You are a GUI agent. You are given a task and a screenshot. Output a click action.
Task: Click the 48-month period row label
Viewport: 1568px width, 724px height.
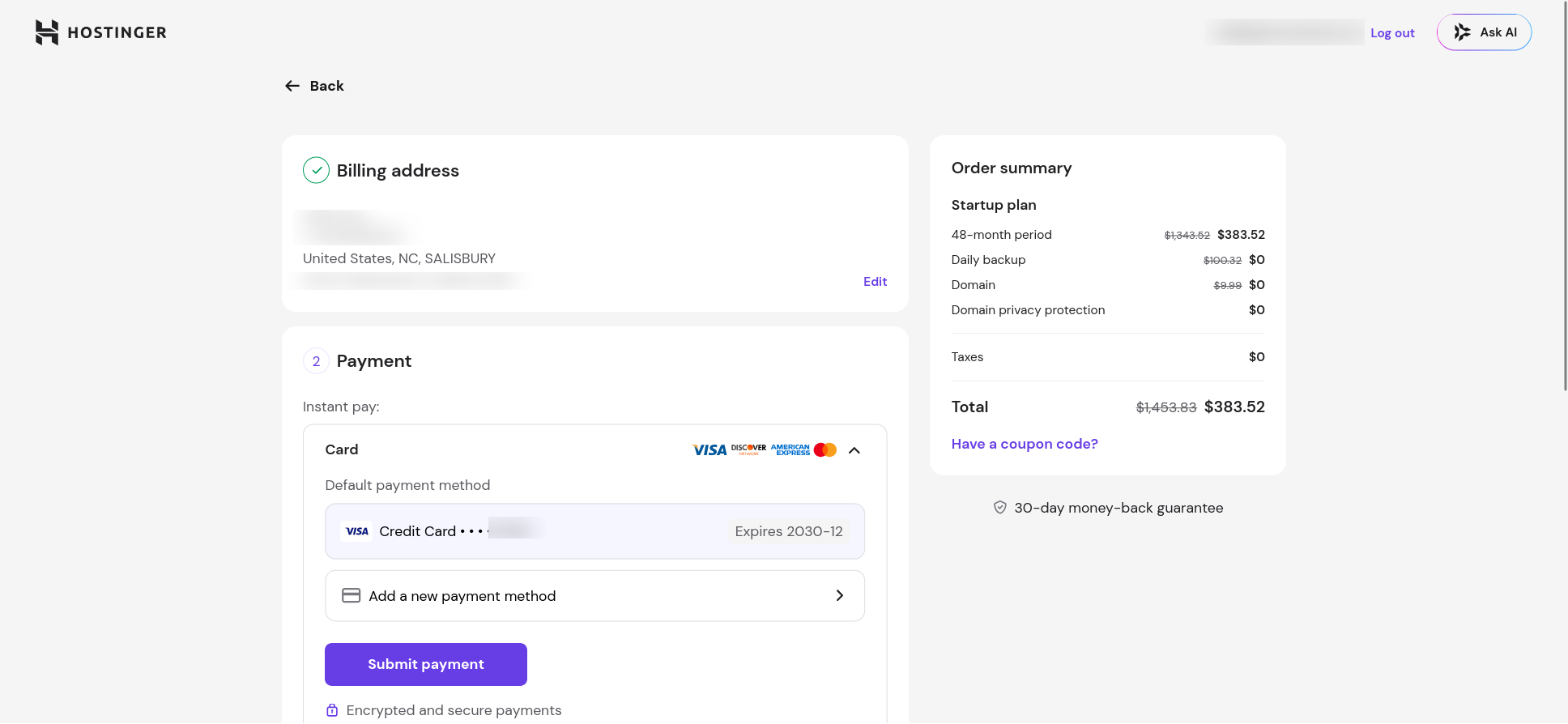pos(1002,235)
